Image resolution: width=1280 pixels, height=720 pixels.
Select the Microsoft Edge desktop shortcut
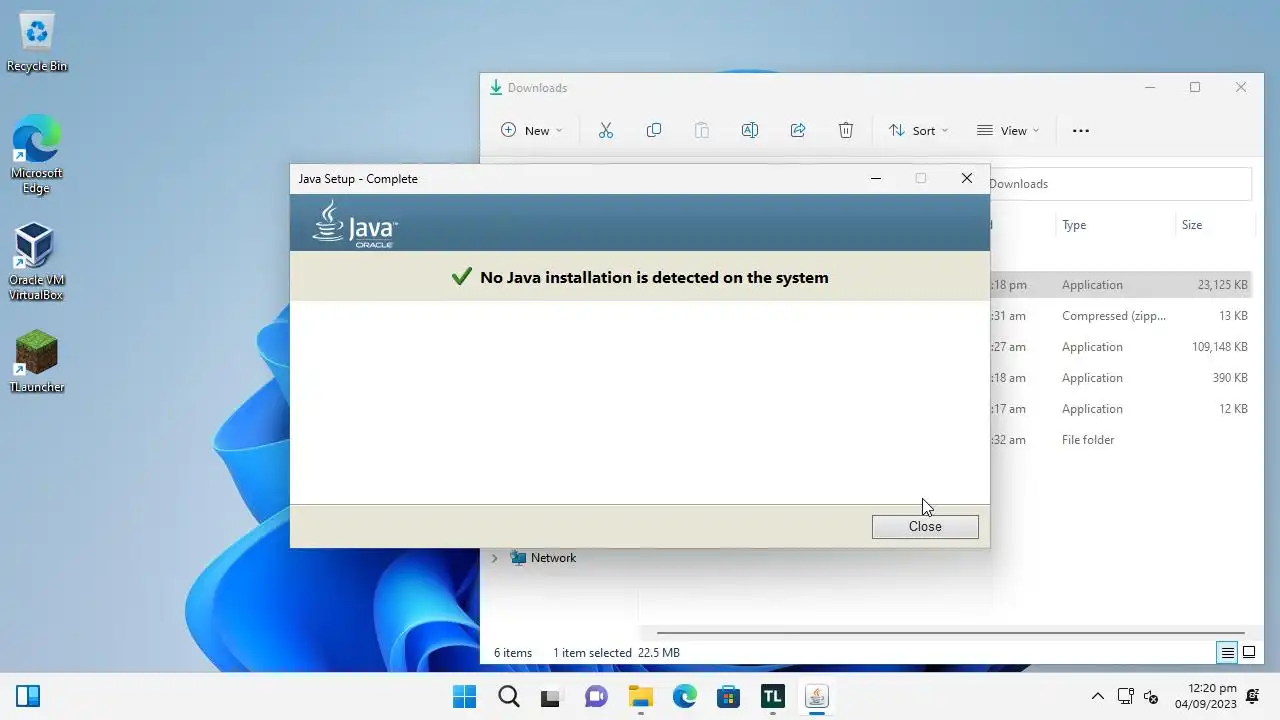37,155
